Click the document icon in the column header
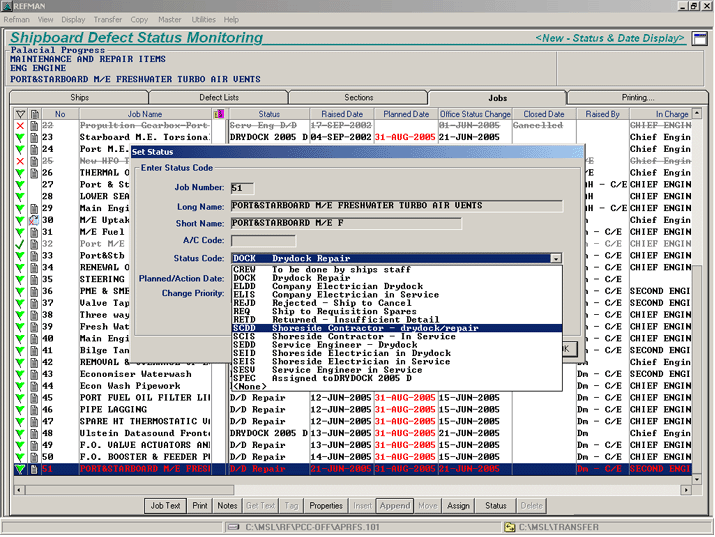 tap(34, 115)
